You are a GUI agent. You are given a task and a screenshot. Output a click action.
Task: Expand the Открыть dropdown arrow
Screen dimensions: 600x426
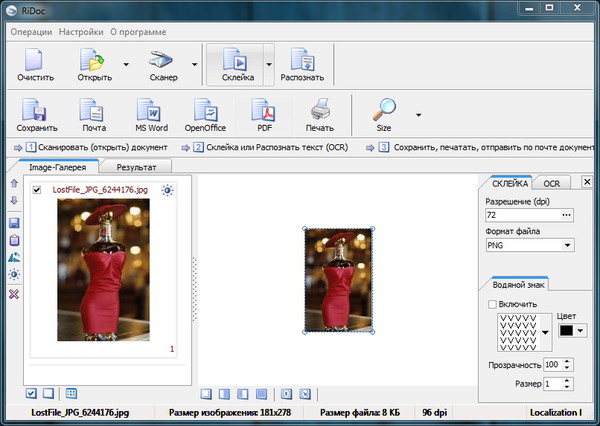(x=125, y=64)
